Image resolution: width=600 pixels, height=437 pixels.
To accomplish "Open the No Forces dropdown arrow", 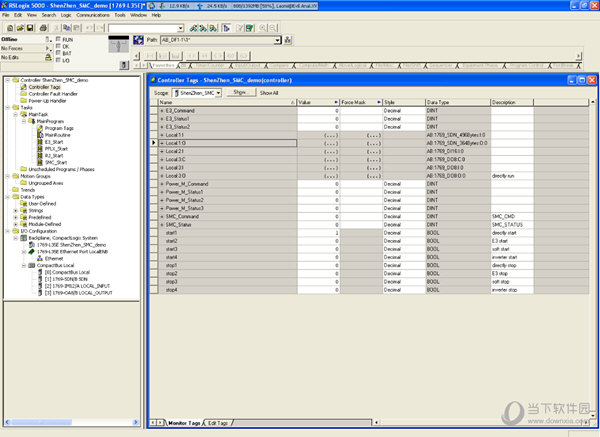I will (48, 48).
